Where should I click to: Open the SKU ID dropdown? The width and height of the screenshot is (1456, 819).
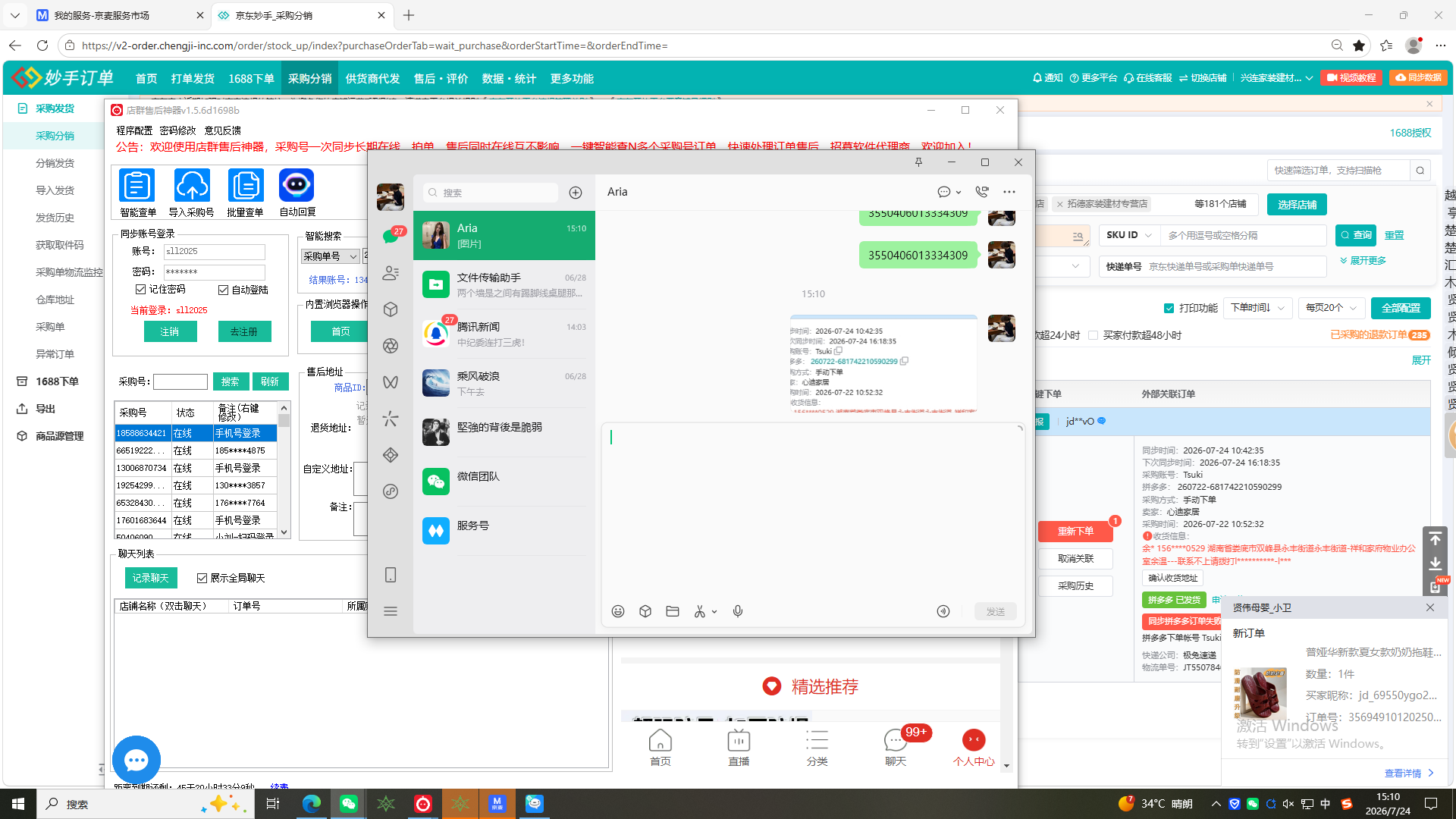pos(1129,235)
